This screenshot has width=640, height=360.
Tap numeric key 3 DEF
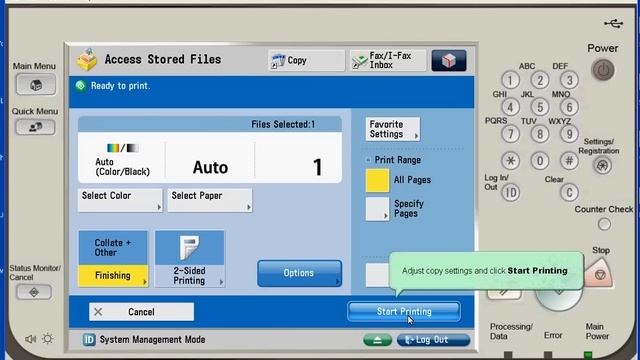pos(569,80)
